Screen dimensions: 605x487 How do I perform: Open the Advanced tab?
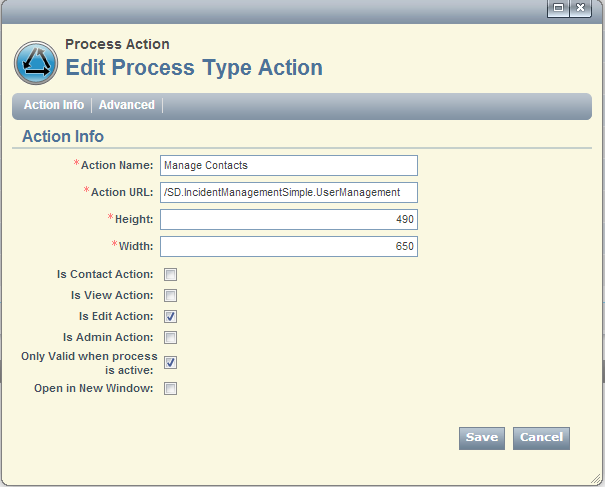click(127, 105)
